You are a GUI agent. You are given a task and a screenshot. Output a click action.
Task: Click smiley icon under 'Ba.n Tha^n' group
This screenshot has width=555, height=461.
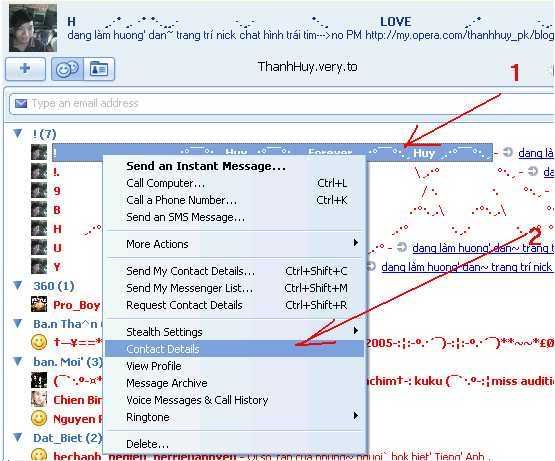(x=39, y=342)
